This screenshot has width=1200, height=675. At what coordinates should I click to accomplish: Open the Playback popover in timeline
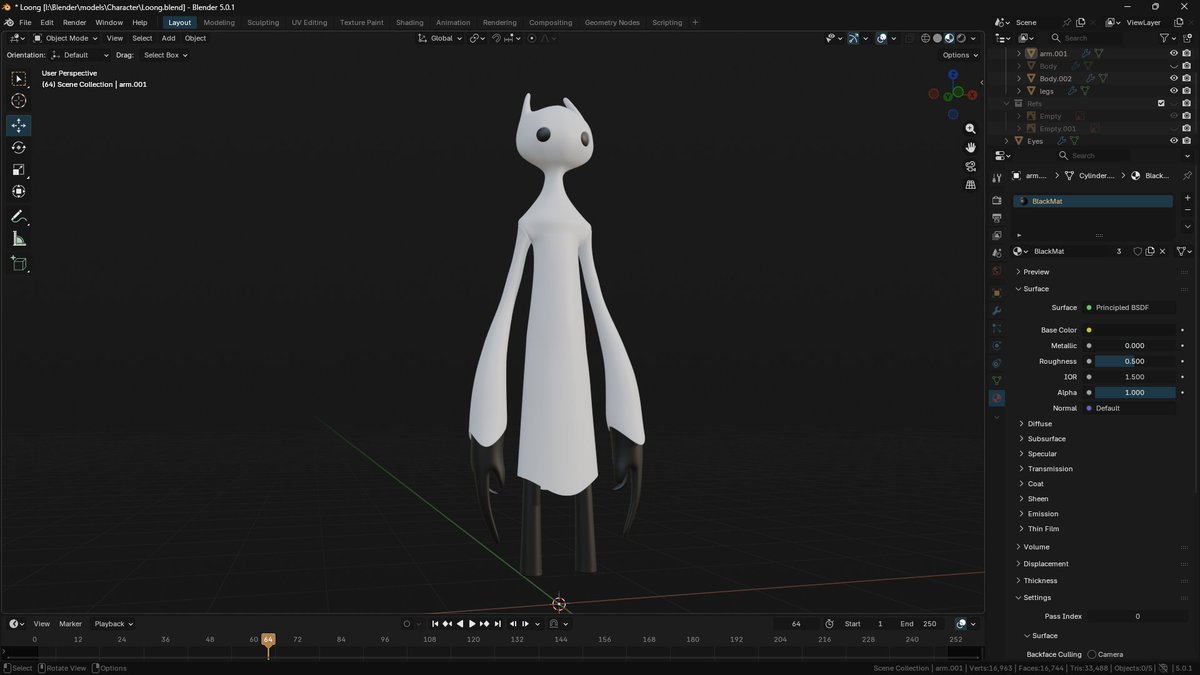113,624
